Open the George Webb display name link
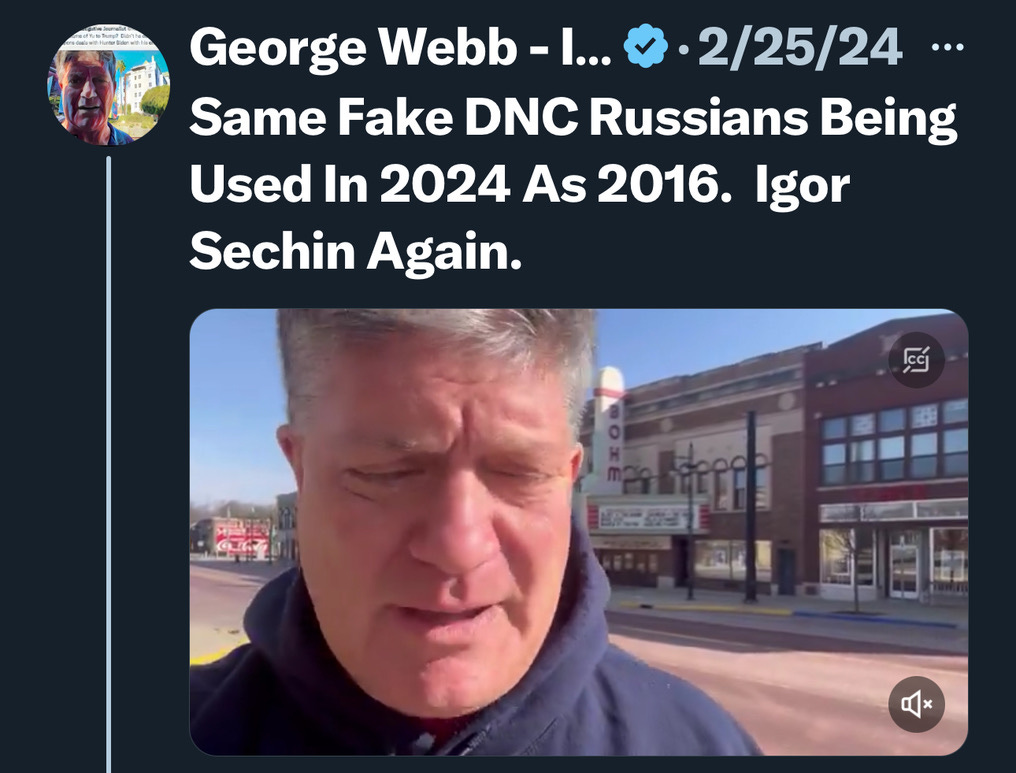 (x=400, y=47)
